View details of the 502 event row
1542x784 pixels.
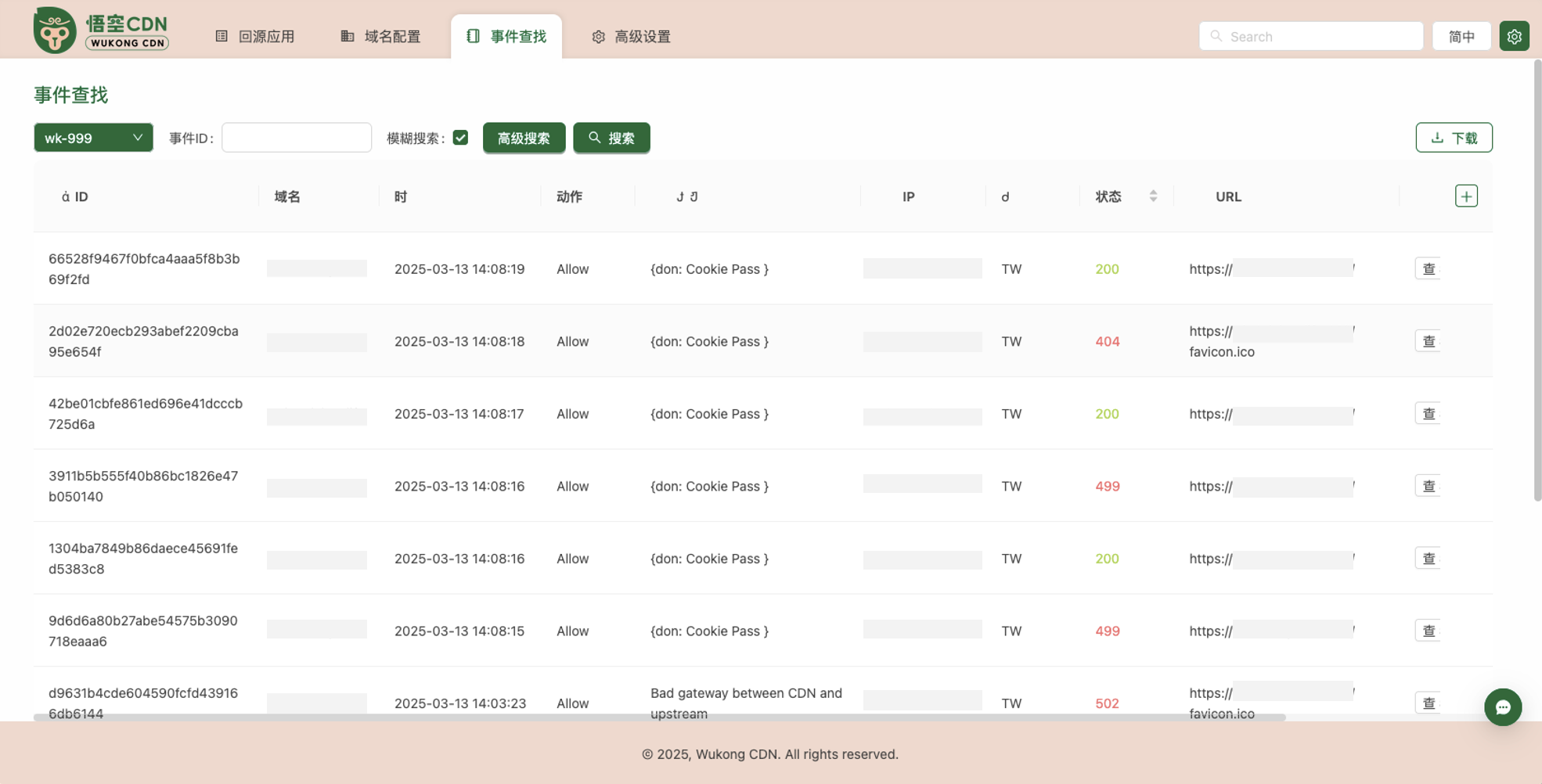click(1428, 703)
